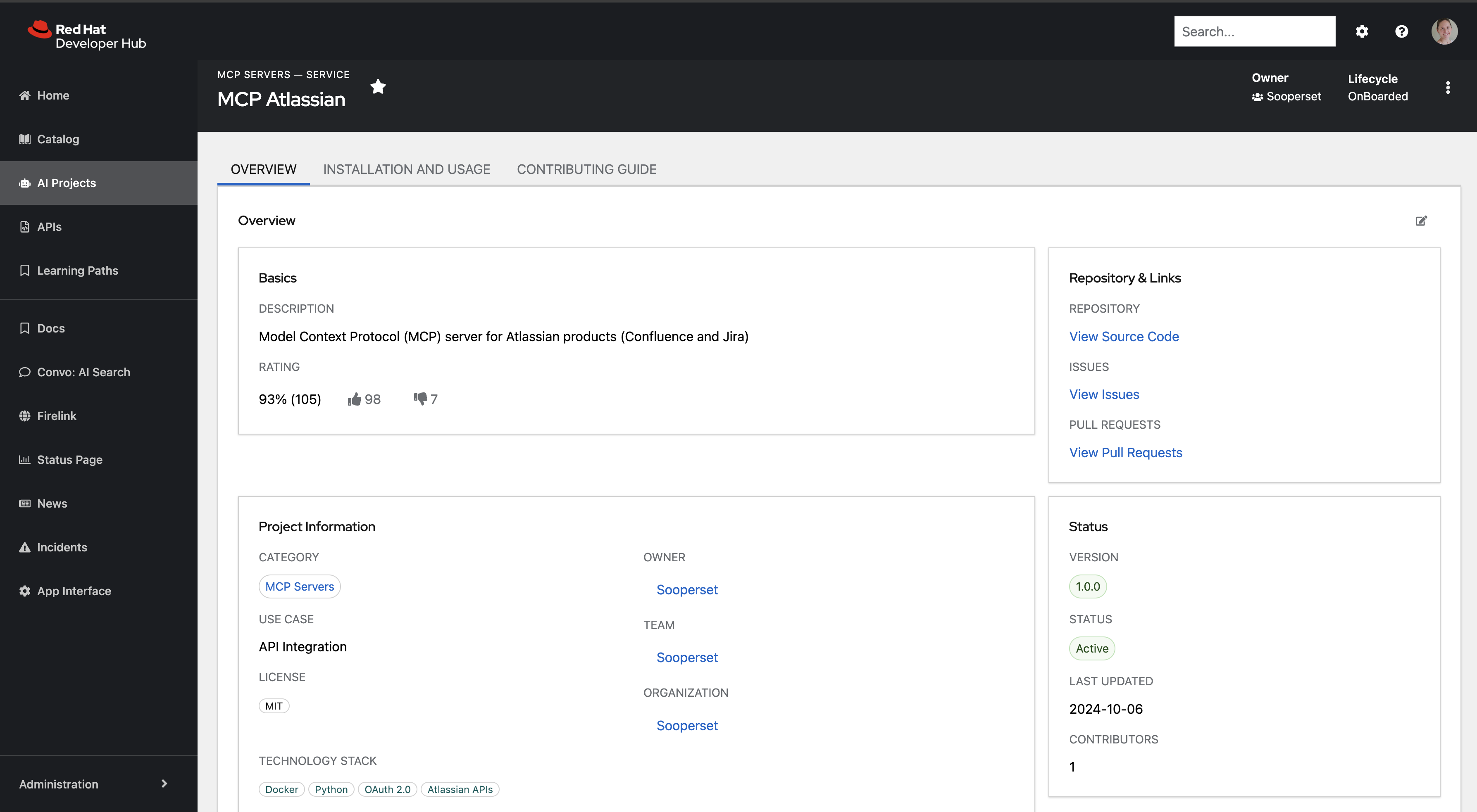Click the thumbs down rating icon
The height and width of the screenshot is (812, 1477).
coord(420,398)
